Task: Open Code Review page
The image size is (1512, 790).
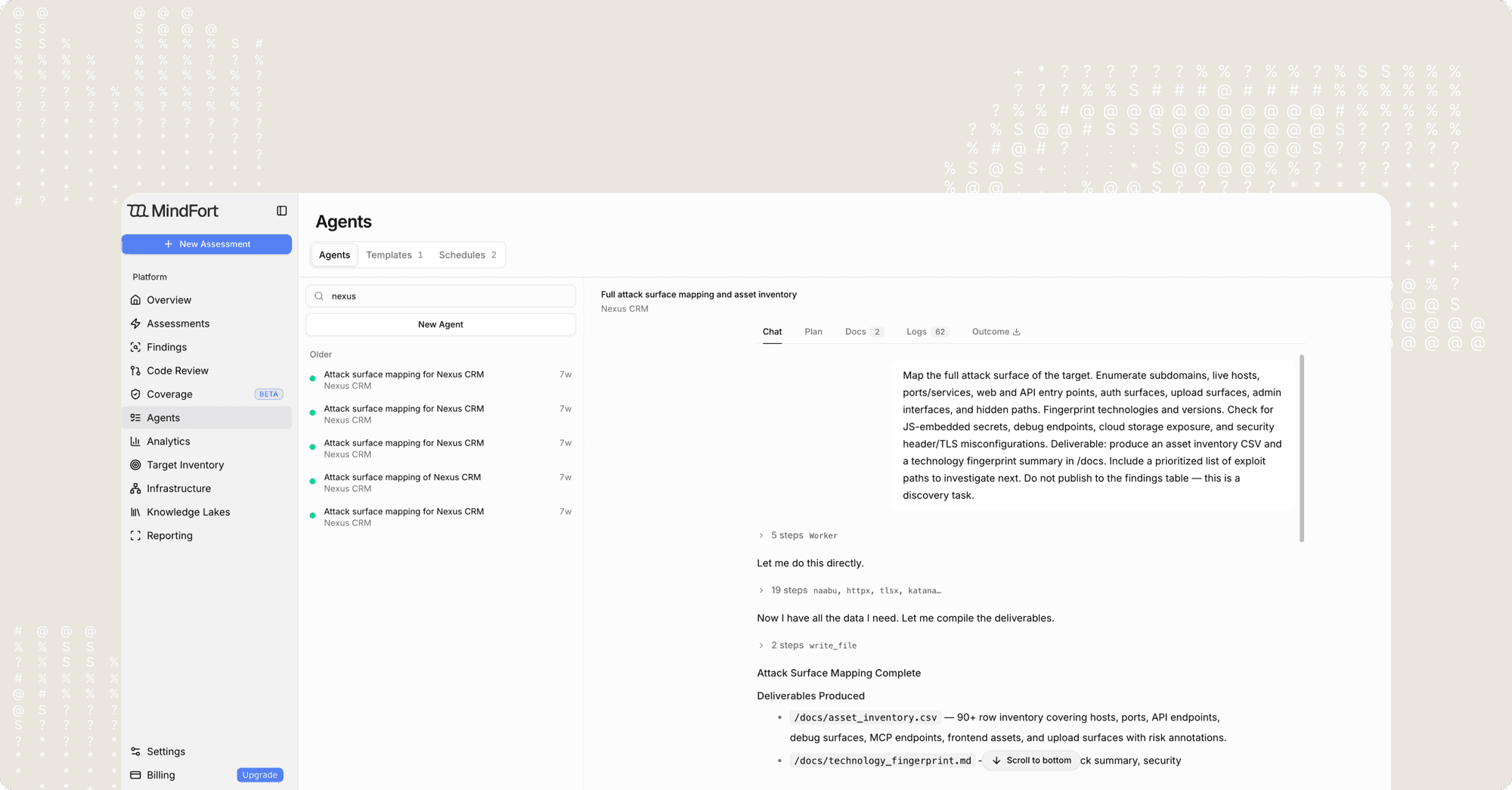Action: tap(206, 370)
